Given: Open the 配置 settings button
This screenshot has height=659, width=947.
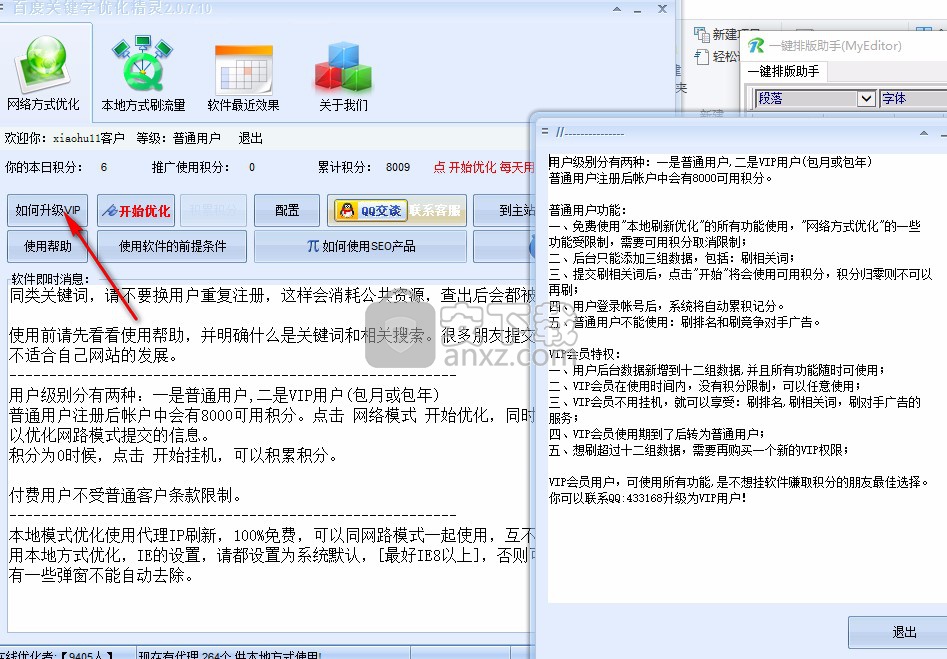Looking at the screenshot, I should [x=287, y=210].
